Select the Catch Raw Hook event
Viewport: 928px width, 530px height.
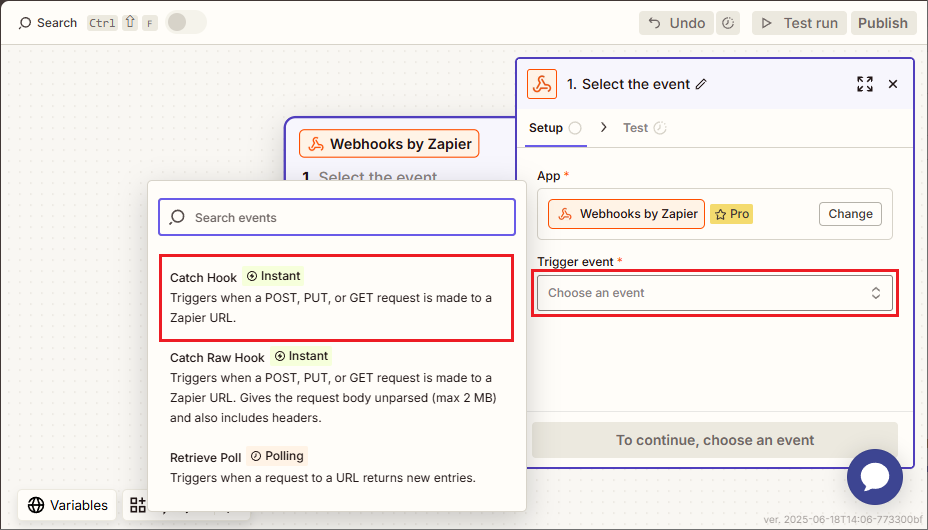[x=336, y=386]
